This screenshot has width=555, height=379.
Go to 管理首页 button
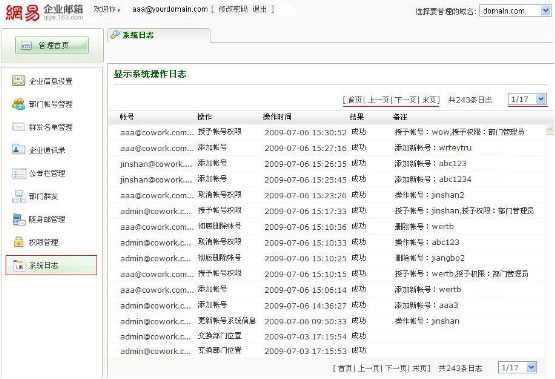[52, 45]
